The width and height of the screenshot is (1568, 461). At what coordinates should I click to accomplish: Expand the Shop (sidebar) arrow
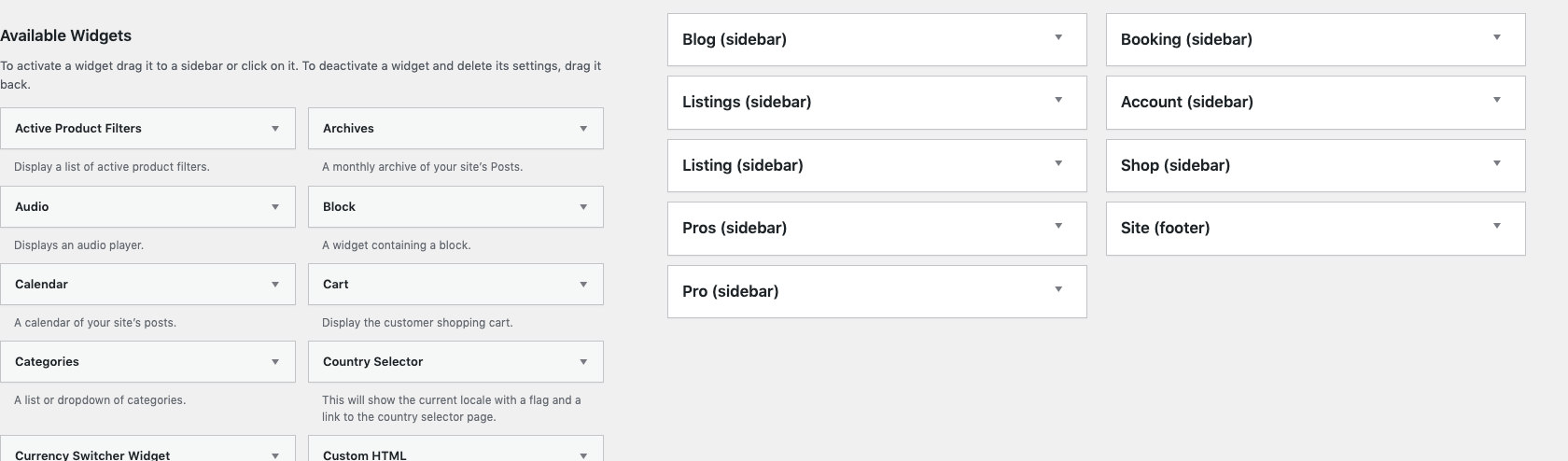(1497, 164)
